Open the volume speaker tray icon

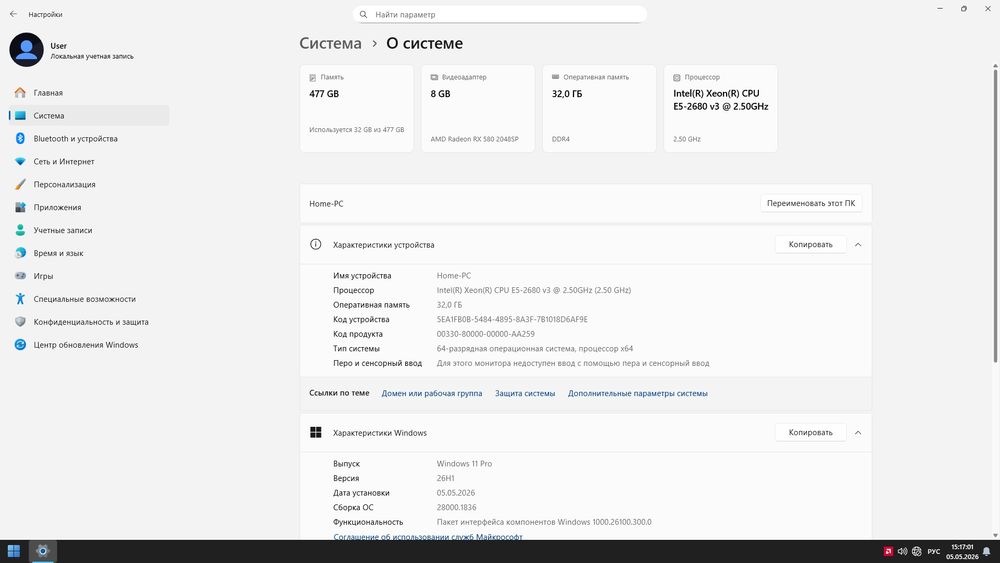click(902, 552)
